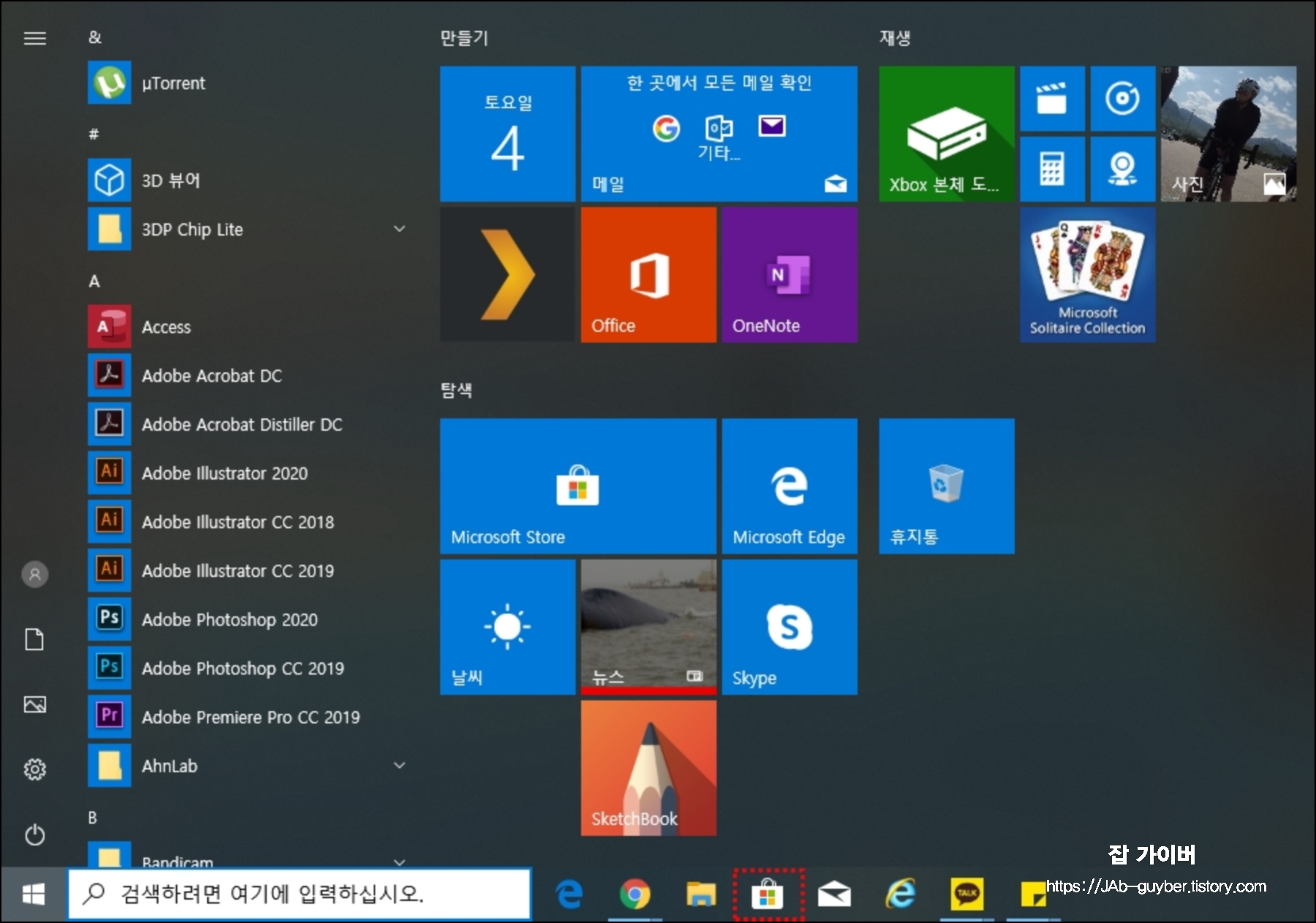Viewport: 1316px width, 923px height.
Task: Click the 탐색 group header
Action: point(456,390)
